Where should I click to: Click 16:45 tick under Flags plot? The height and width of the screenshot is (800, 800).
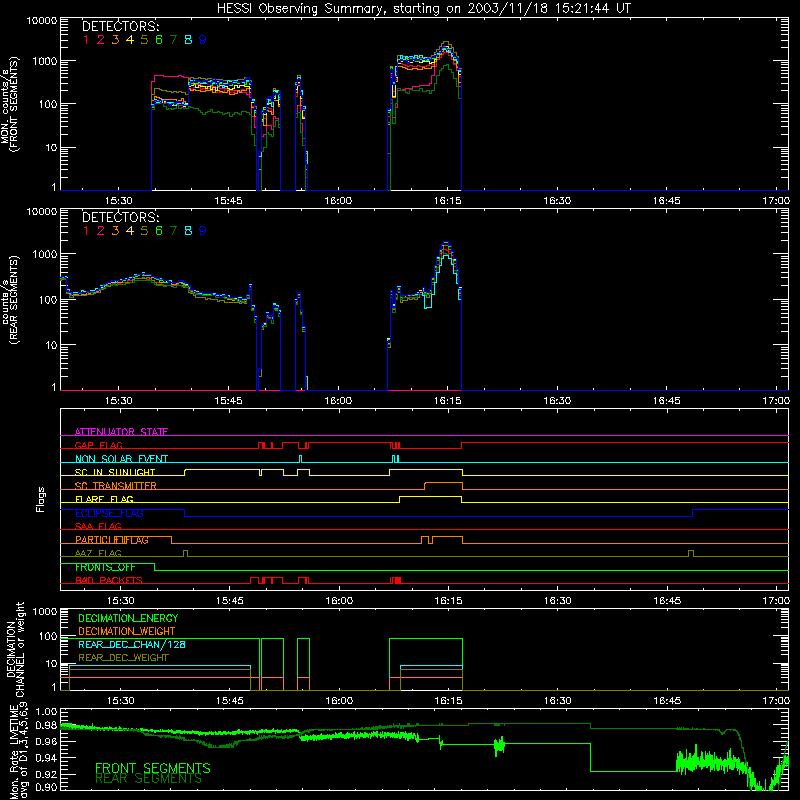click(667, 601)
